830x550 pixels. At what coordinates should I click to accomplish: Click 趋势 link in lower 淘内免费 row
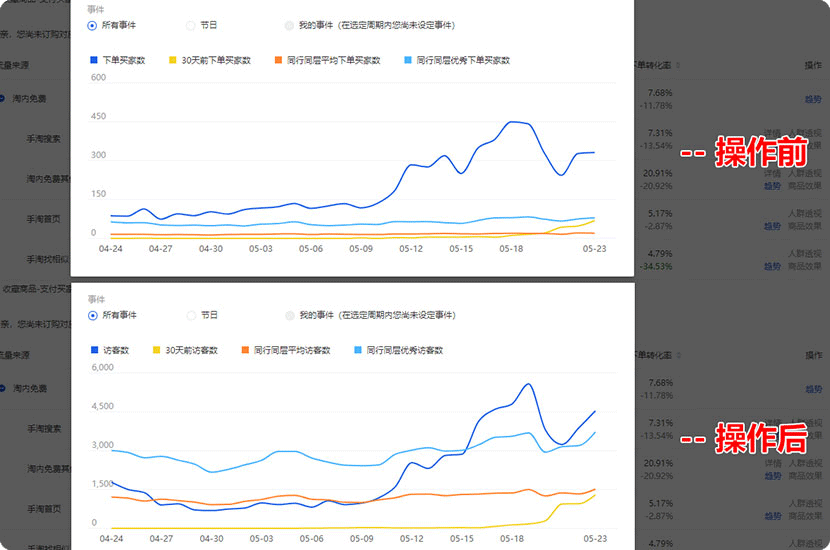point(813,388)
